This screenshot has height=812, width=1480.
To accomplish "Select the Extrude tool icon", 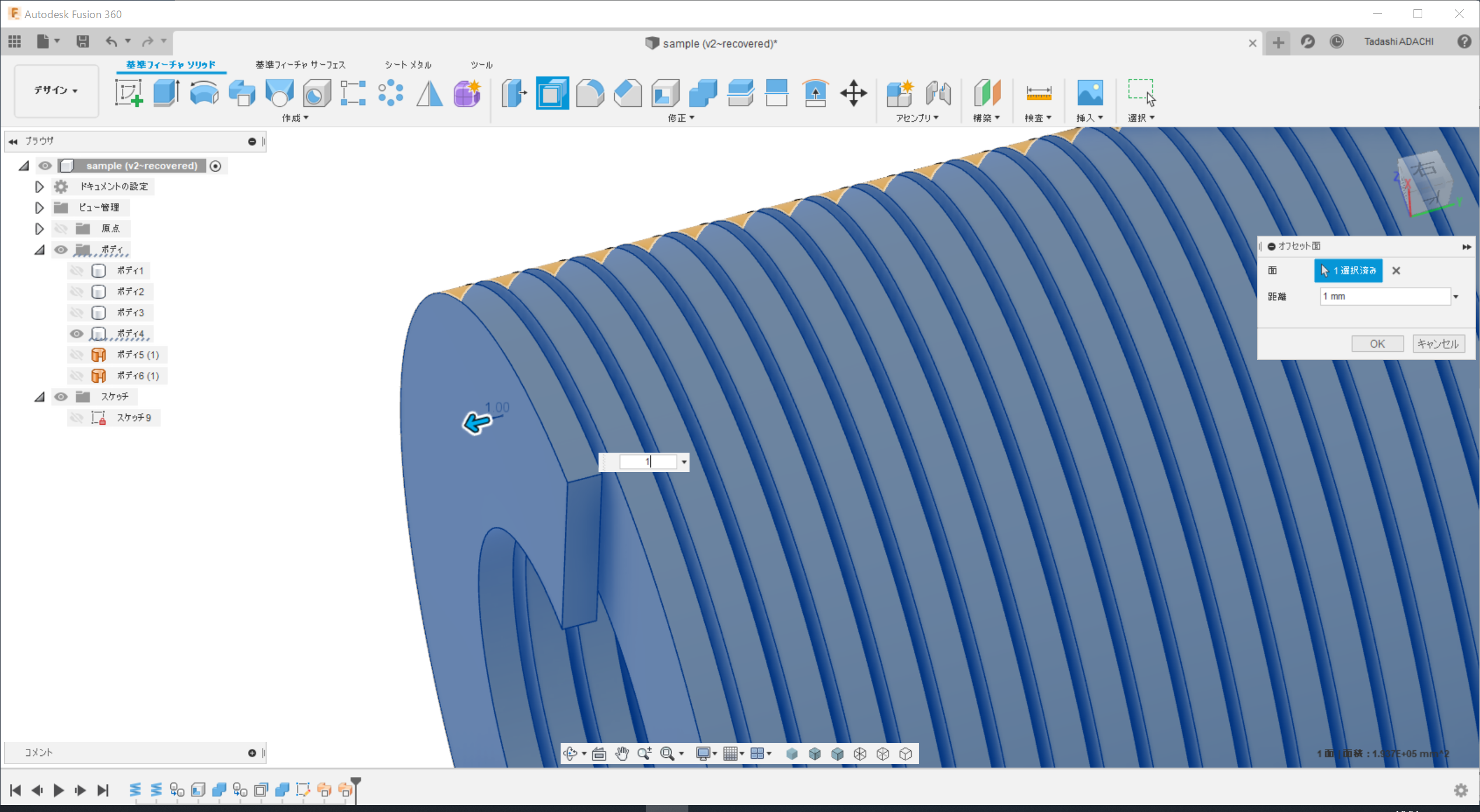I will tap(166, 93).
